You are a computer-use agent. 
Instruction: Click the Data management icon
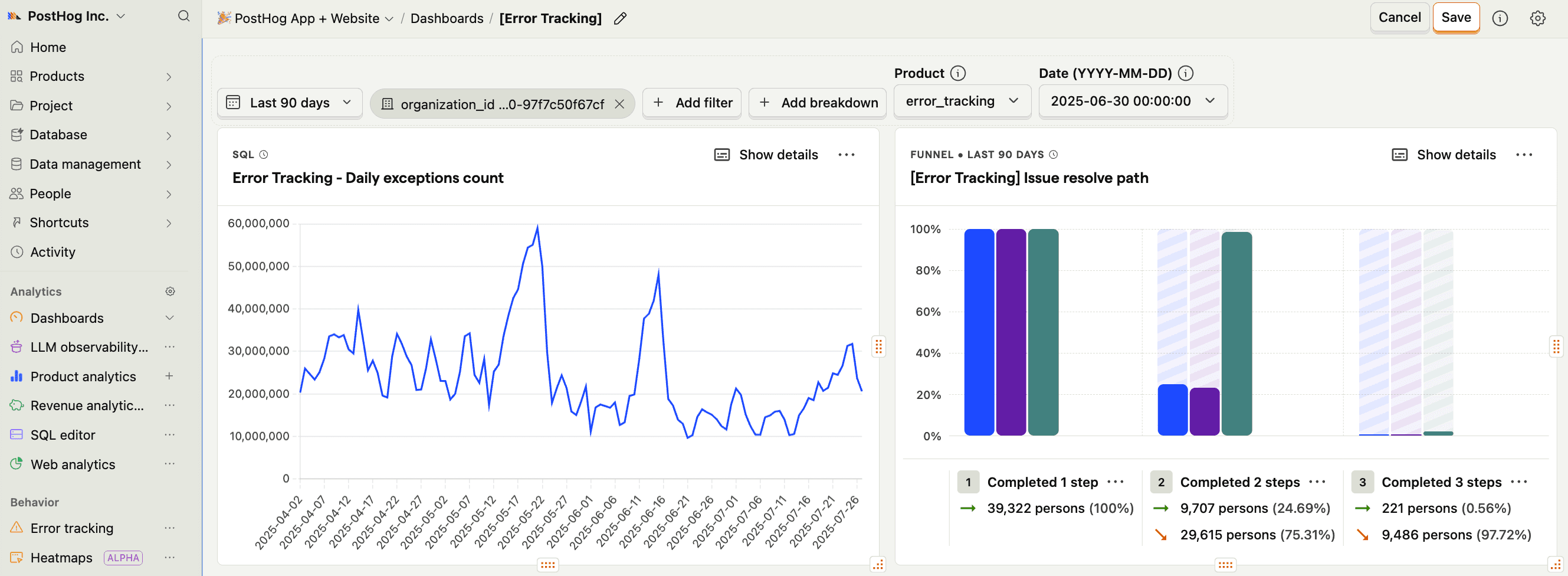(17, 164)
